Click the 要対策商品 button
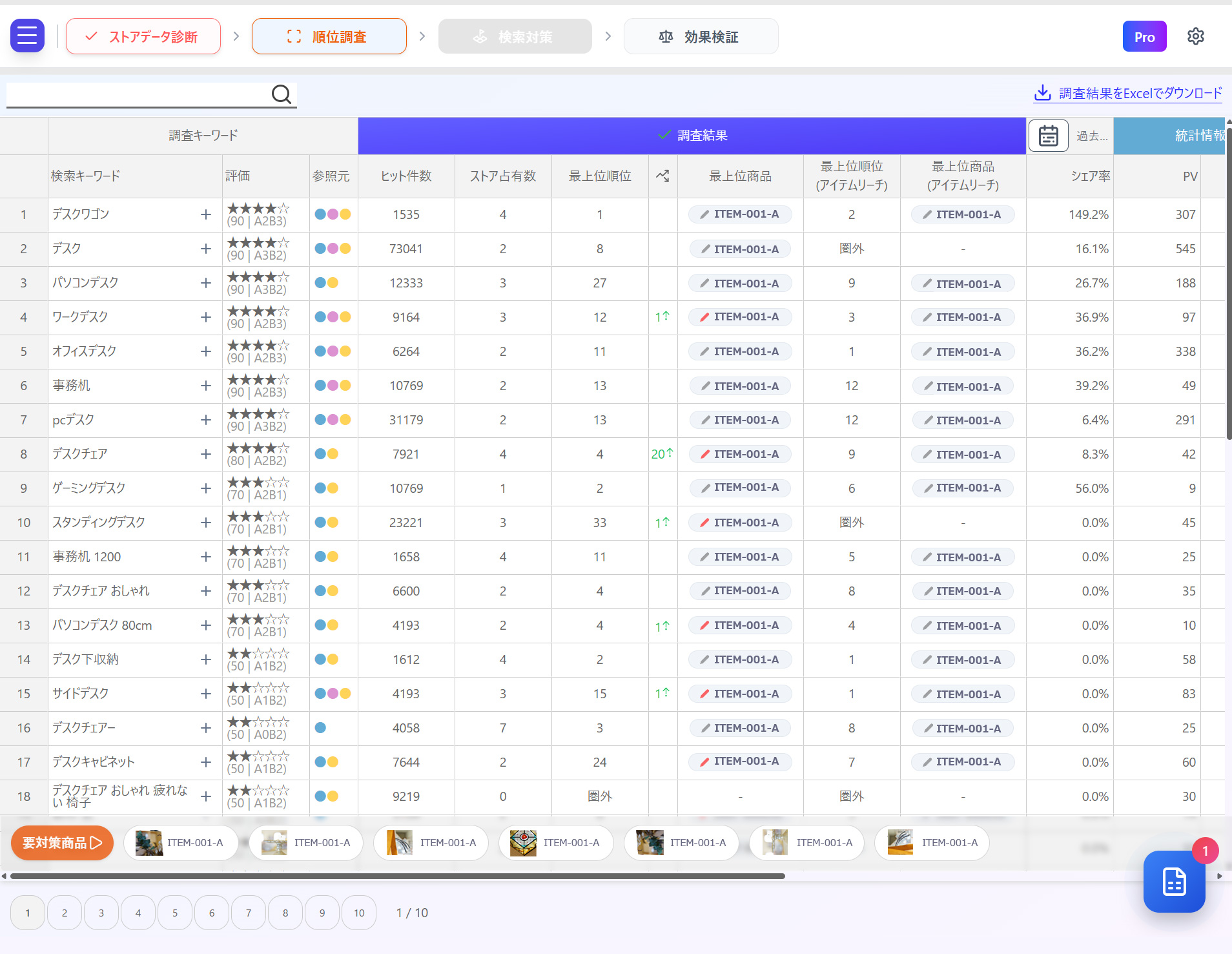 [x=61, y=842]
